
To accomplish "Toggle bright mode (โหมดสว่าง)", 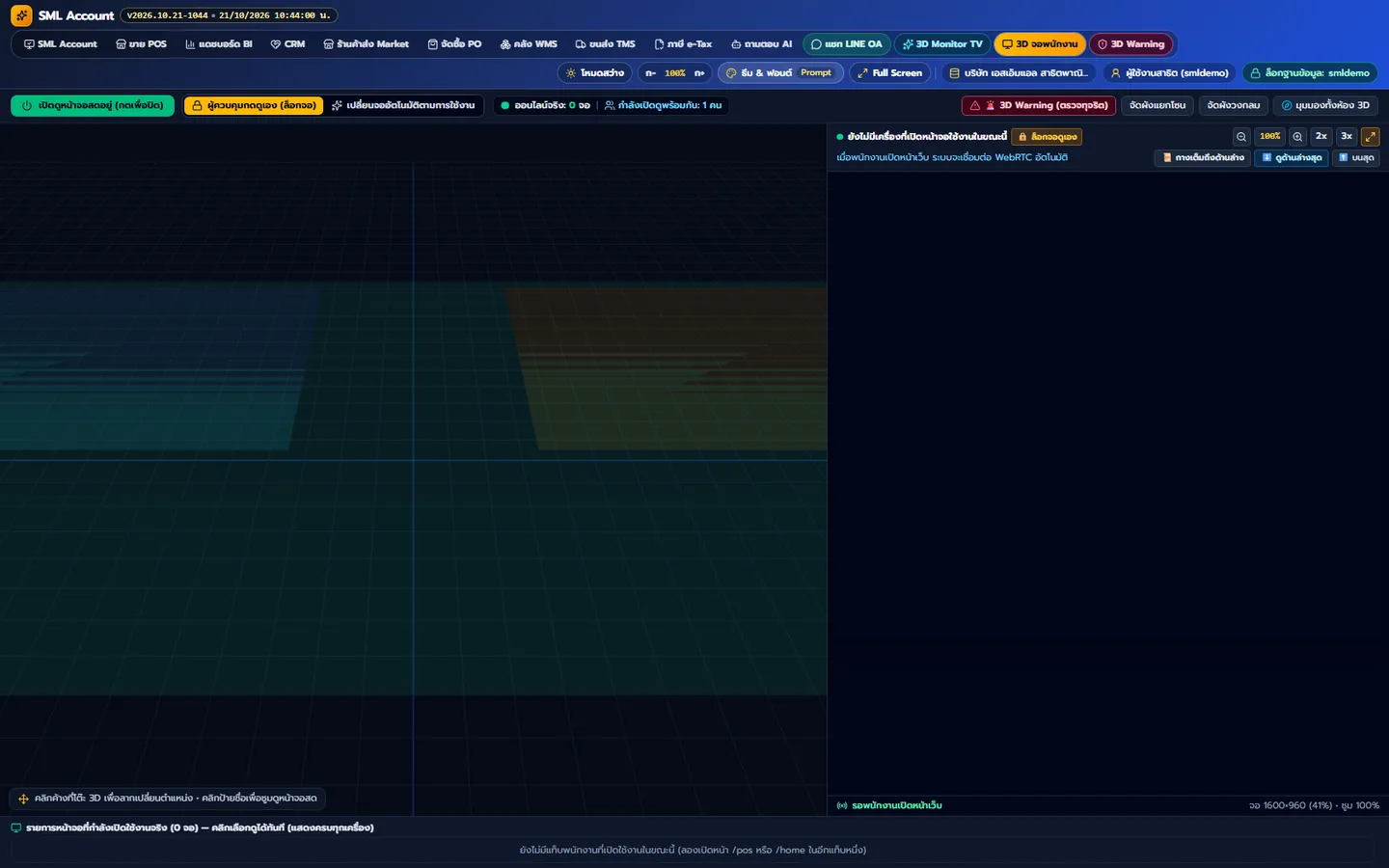I will click(595, 73).
